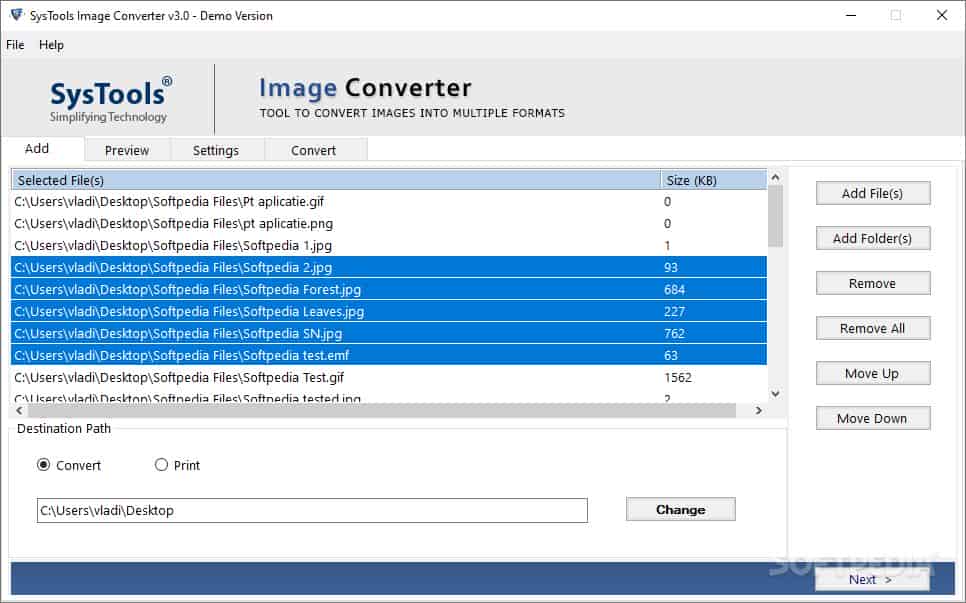Select the Convert radio option
This screenshot has height=603, width=966.
[69, 465]
